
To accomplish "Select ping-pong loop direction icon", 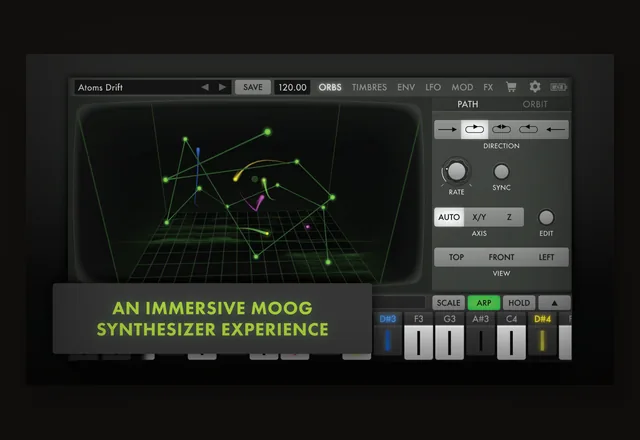I will click(501, 129).
